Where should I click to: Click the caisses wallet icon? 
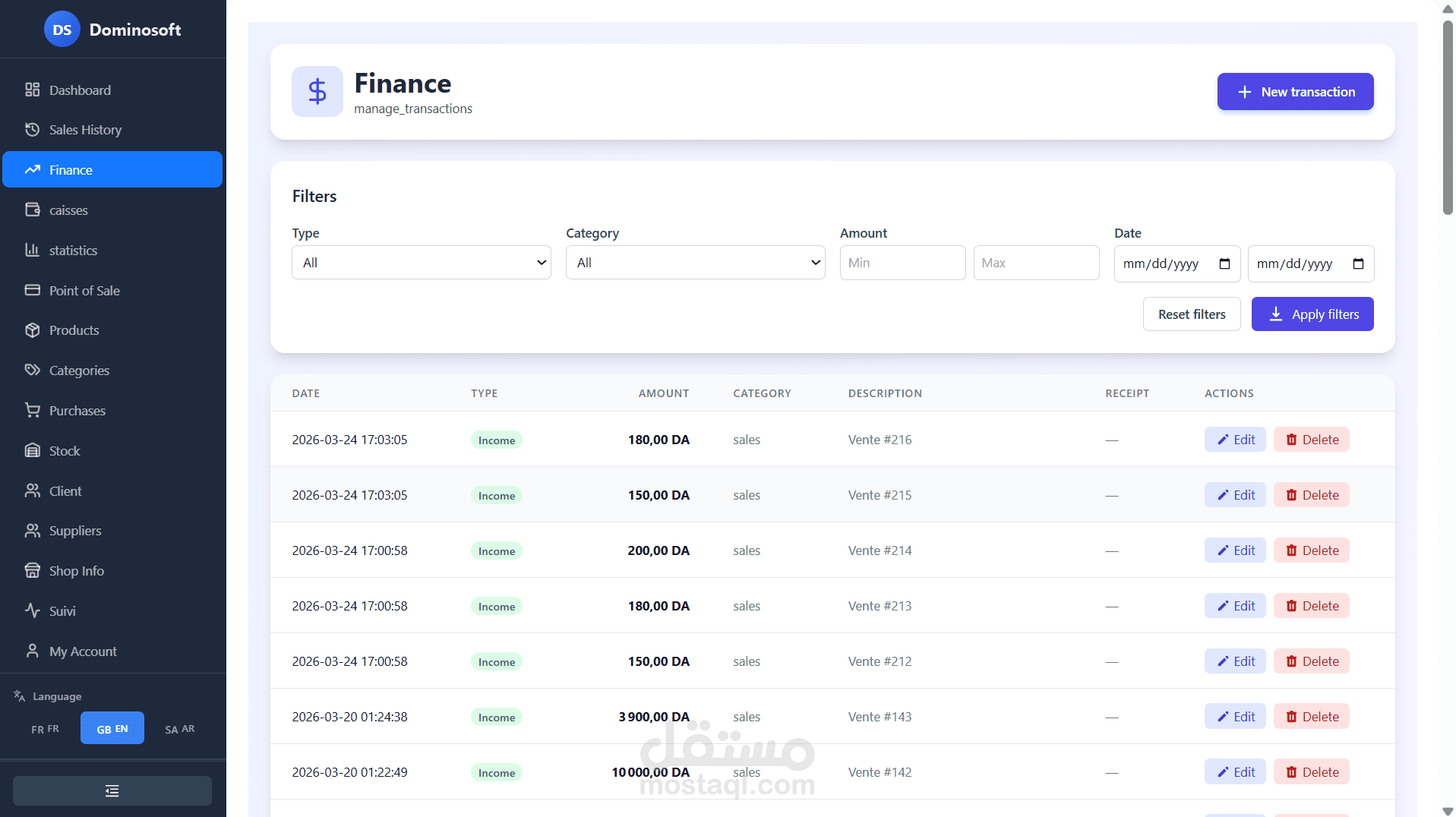32,210
